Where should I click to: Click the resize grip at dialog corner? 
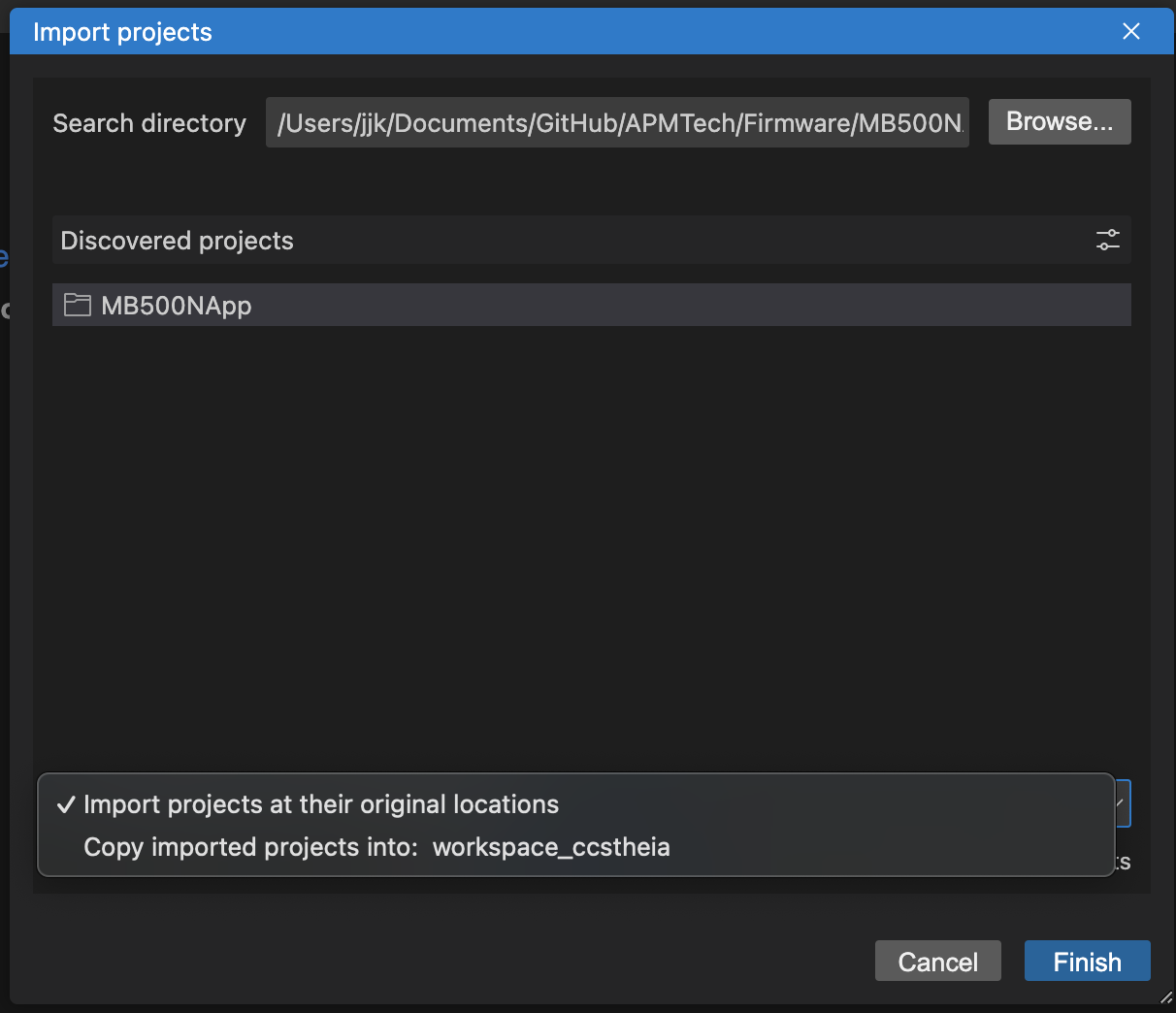(x=1165, y=998)
